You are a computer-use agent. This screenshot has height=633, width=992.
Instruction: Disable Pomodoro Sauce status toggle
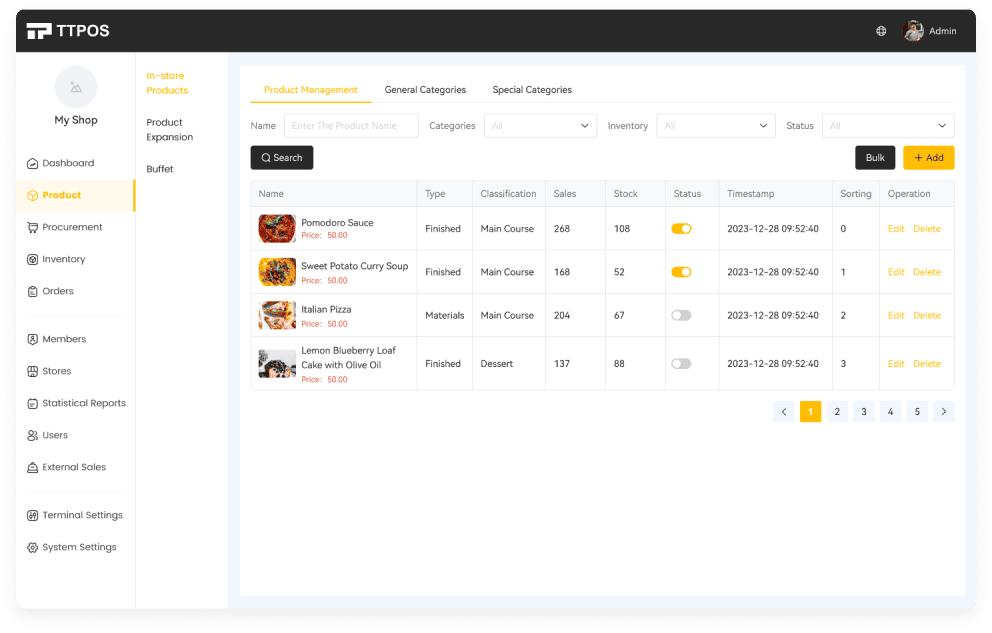pos(681,229)
